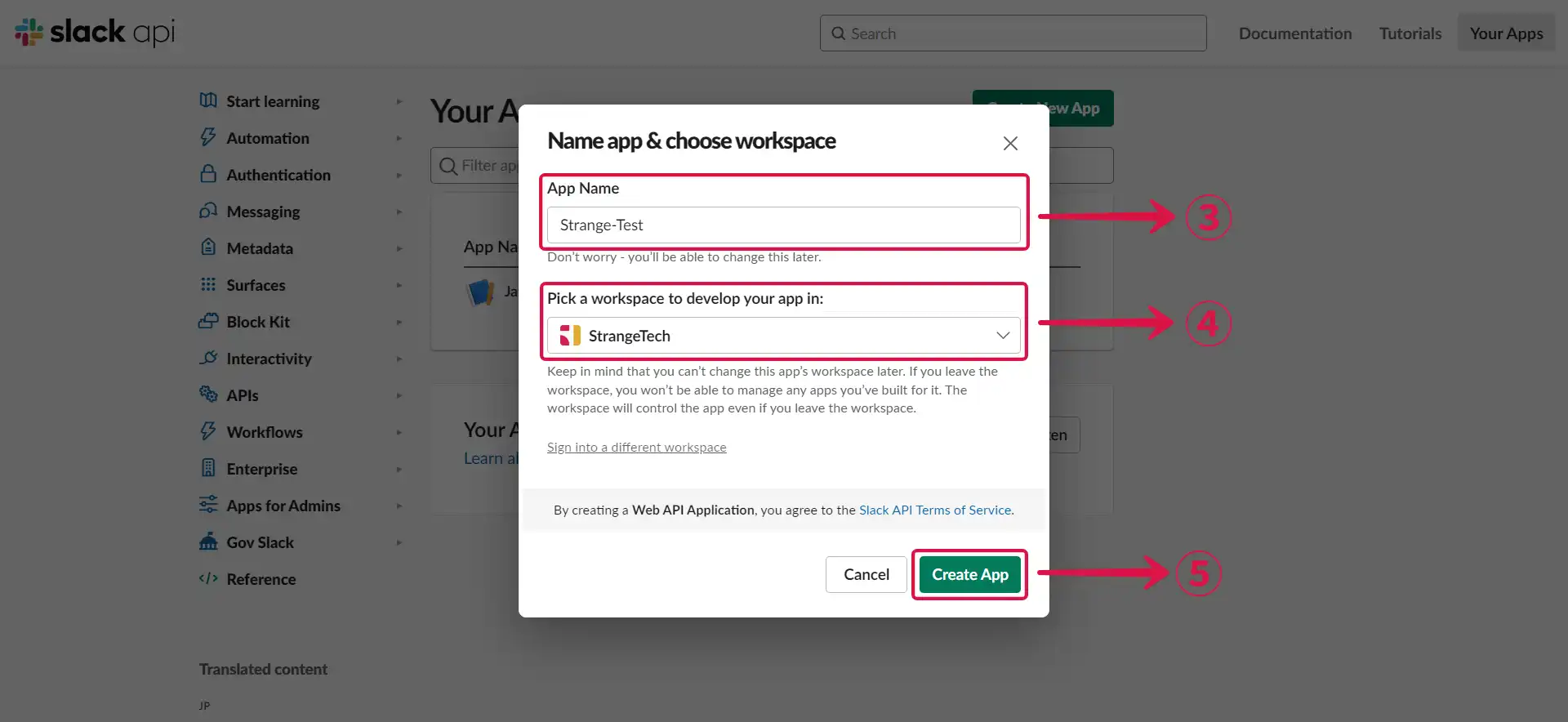
Task: Follow Sign into a different workspace link
Action: pyautogui.click(x=637, y=447)
